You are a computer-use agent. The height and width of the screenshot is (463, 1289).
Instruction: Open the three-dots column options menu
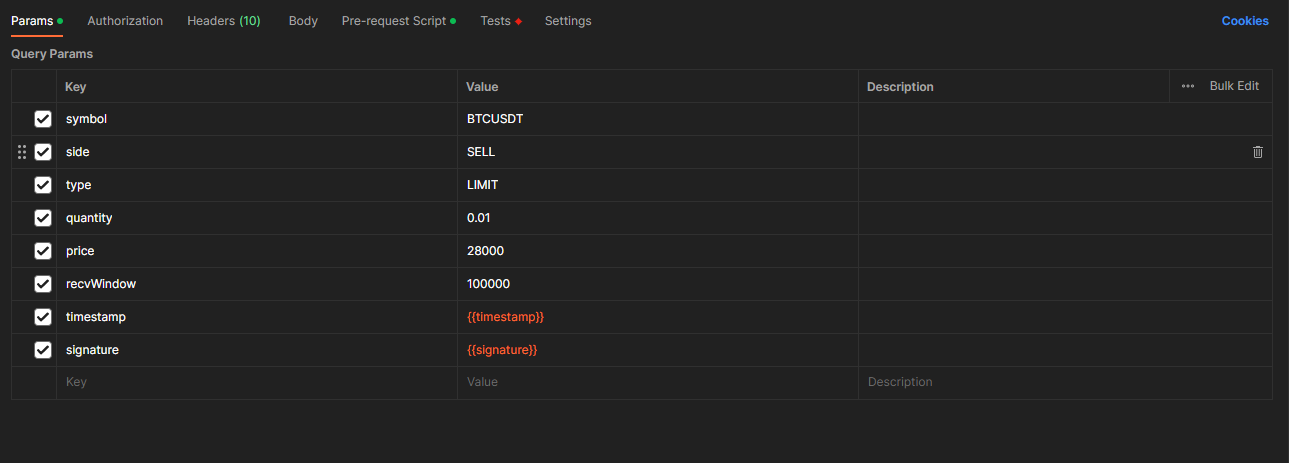point(1187,86)
